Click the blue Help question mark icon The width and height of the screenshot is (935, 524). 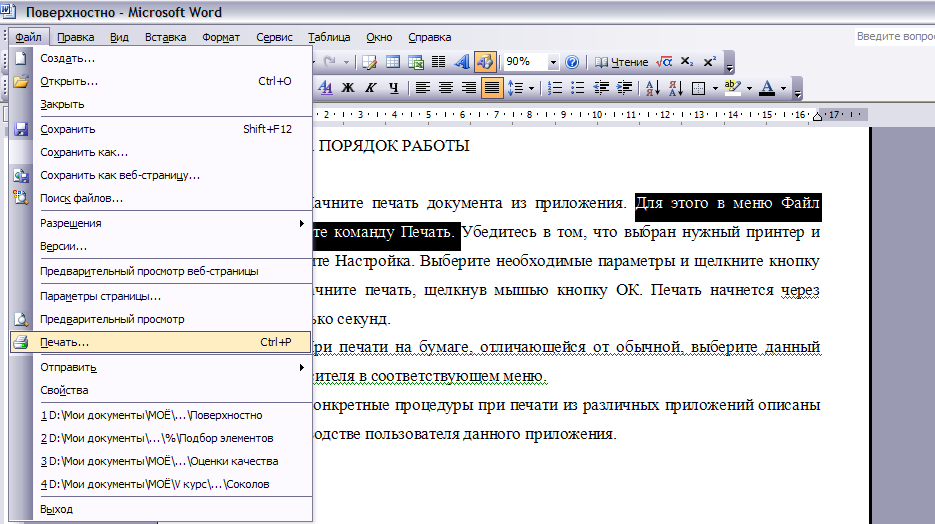[572, 62]
